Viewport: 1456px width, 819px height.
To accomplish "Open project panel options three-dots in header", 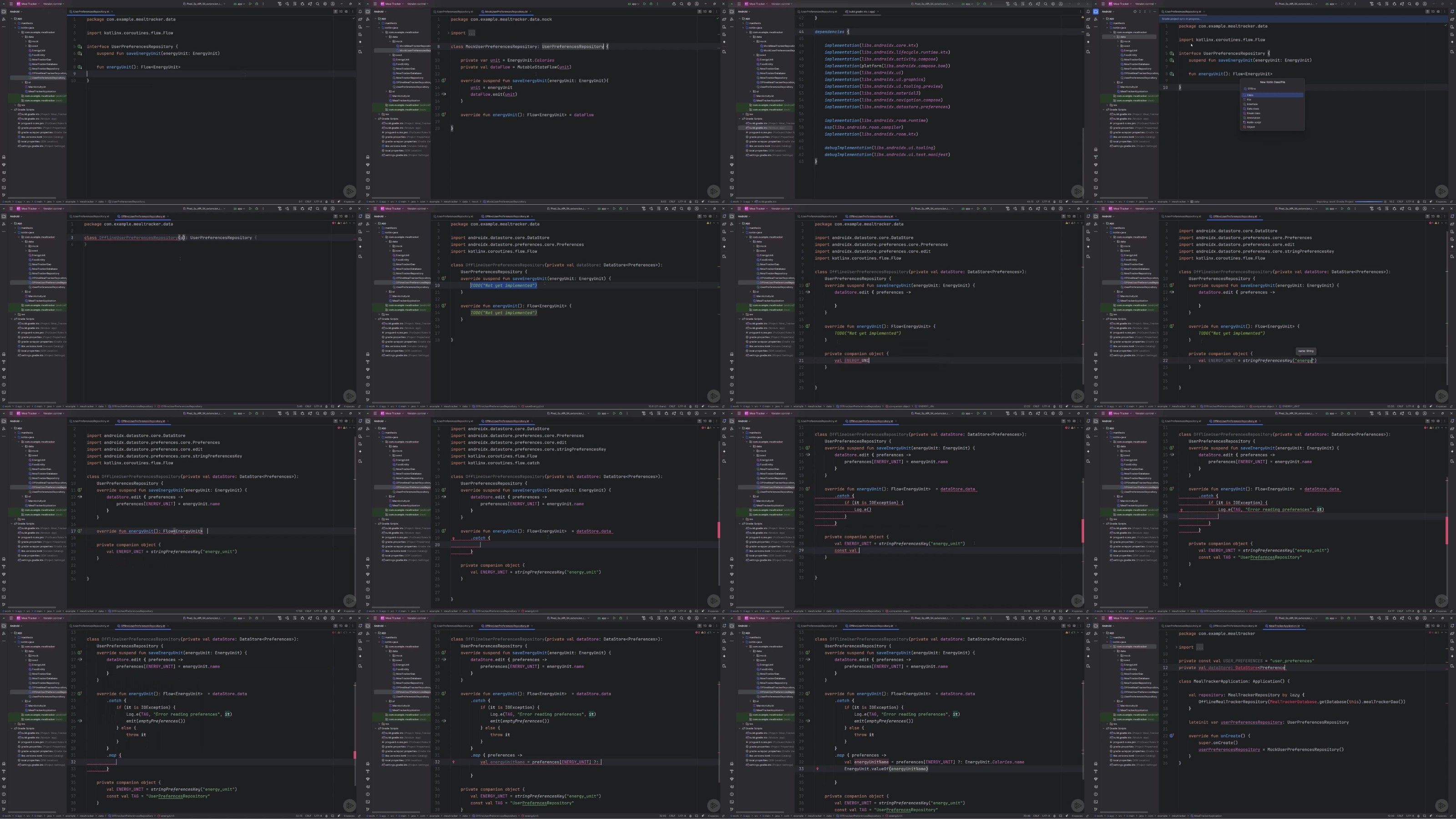I will 1150,11.
